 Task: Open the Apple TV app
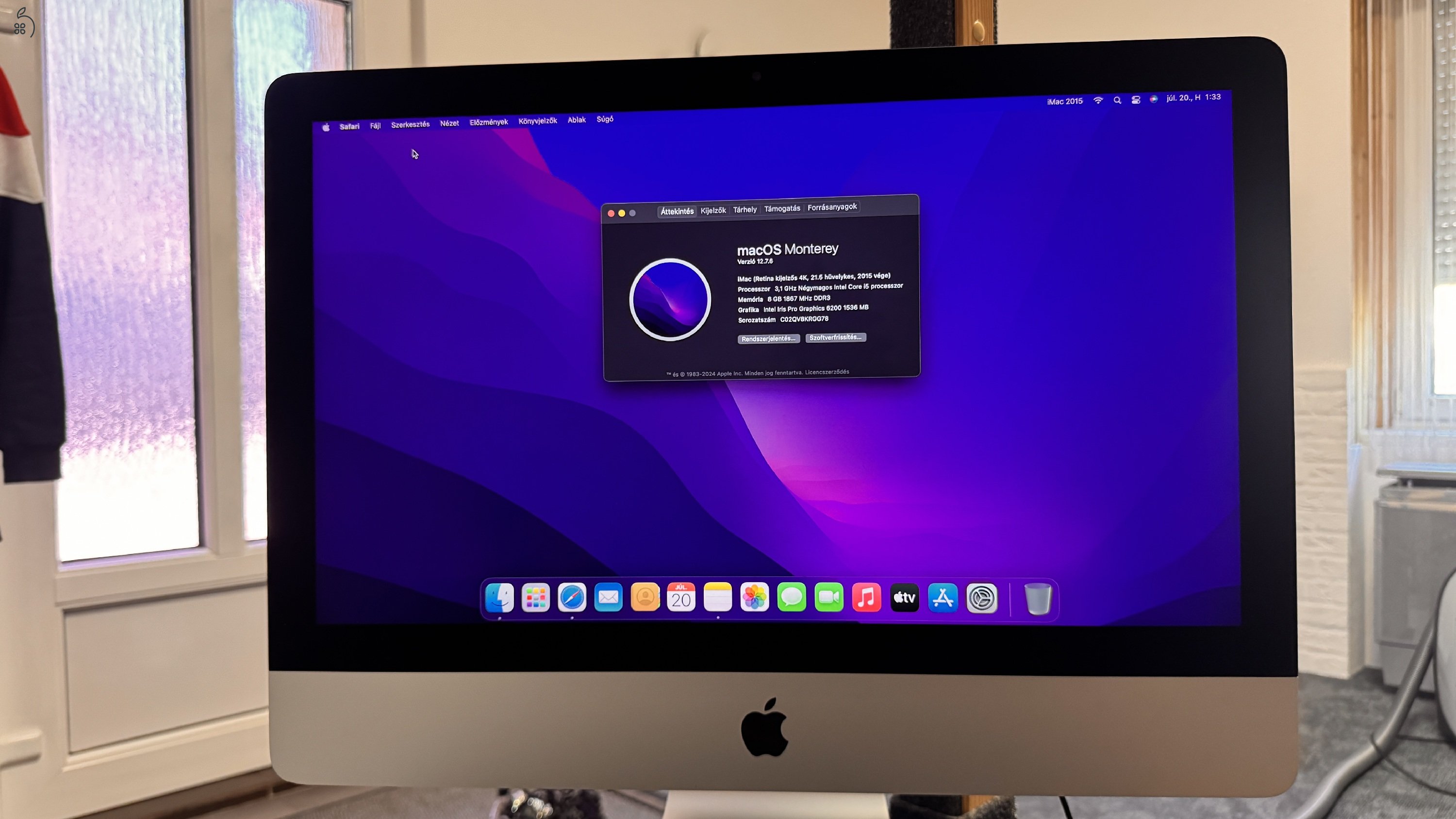click(x=904, y=598)
